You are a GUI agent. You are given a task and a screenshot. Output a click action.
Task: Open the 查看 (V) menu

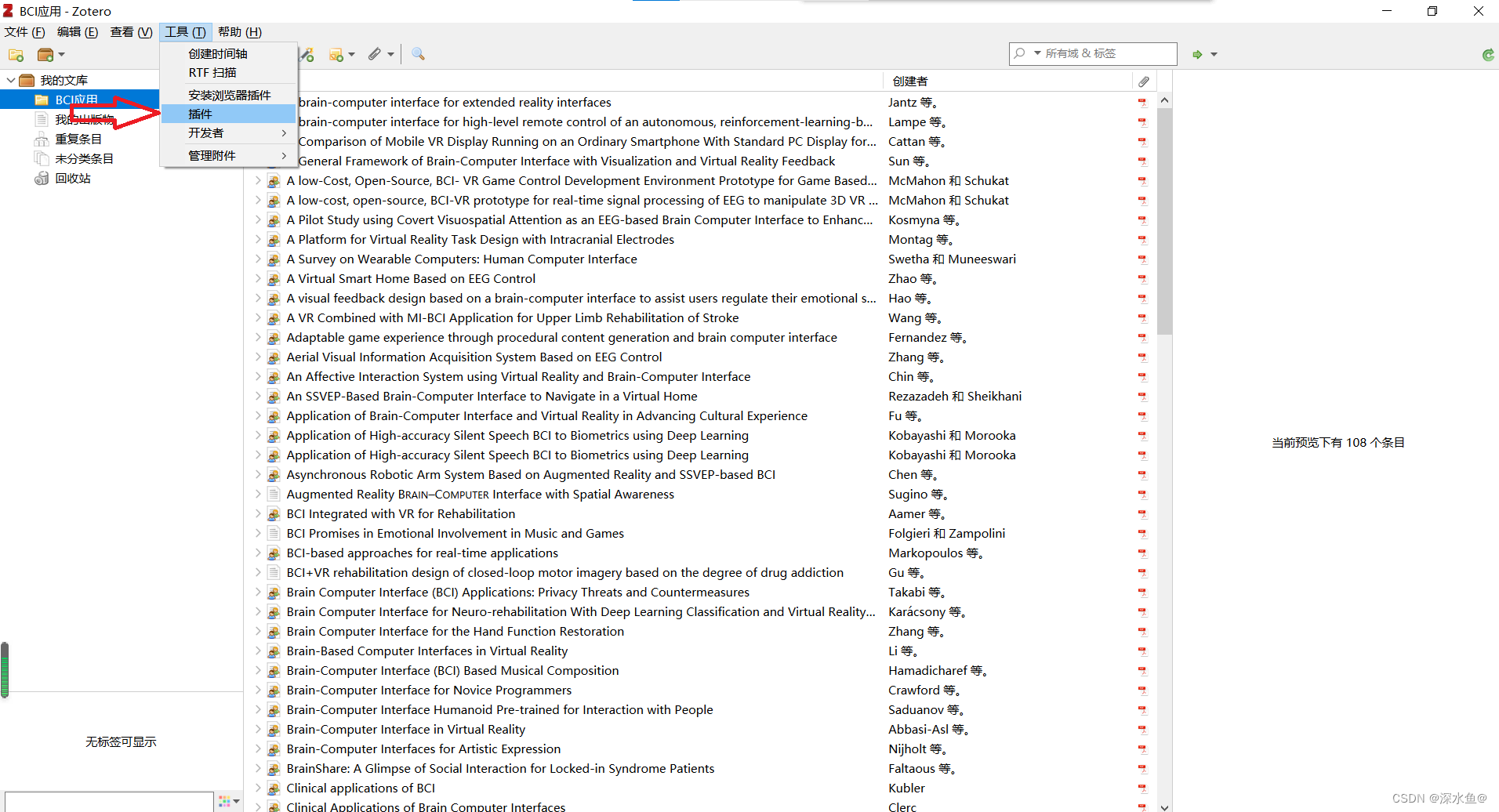131,32
